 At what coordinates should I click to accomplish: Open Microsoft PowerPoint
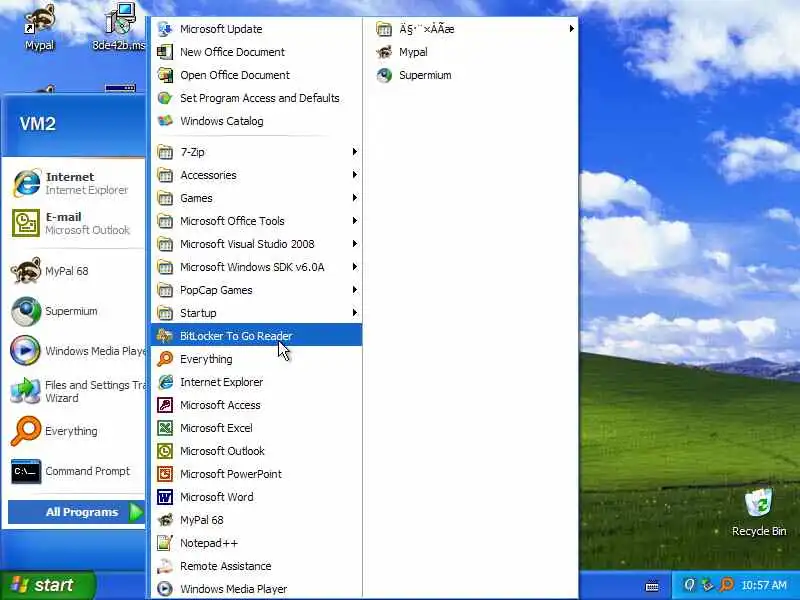coord(256,474)
